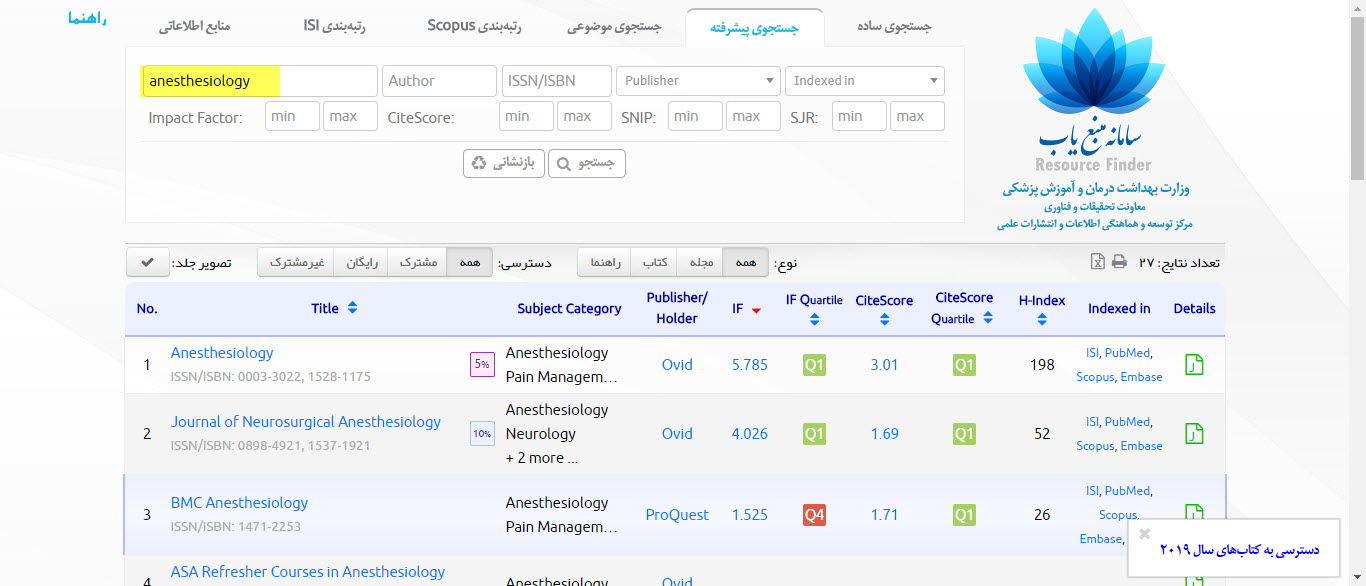Switch to the simple search tab (جستجوی ساده)
Image resolution: width=1366 pixels, height=586 pixels.
pyautogui.click(x=893, y=27)
